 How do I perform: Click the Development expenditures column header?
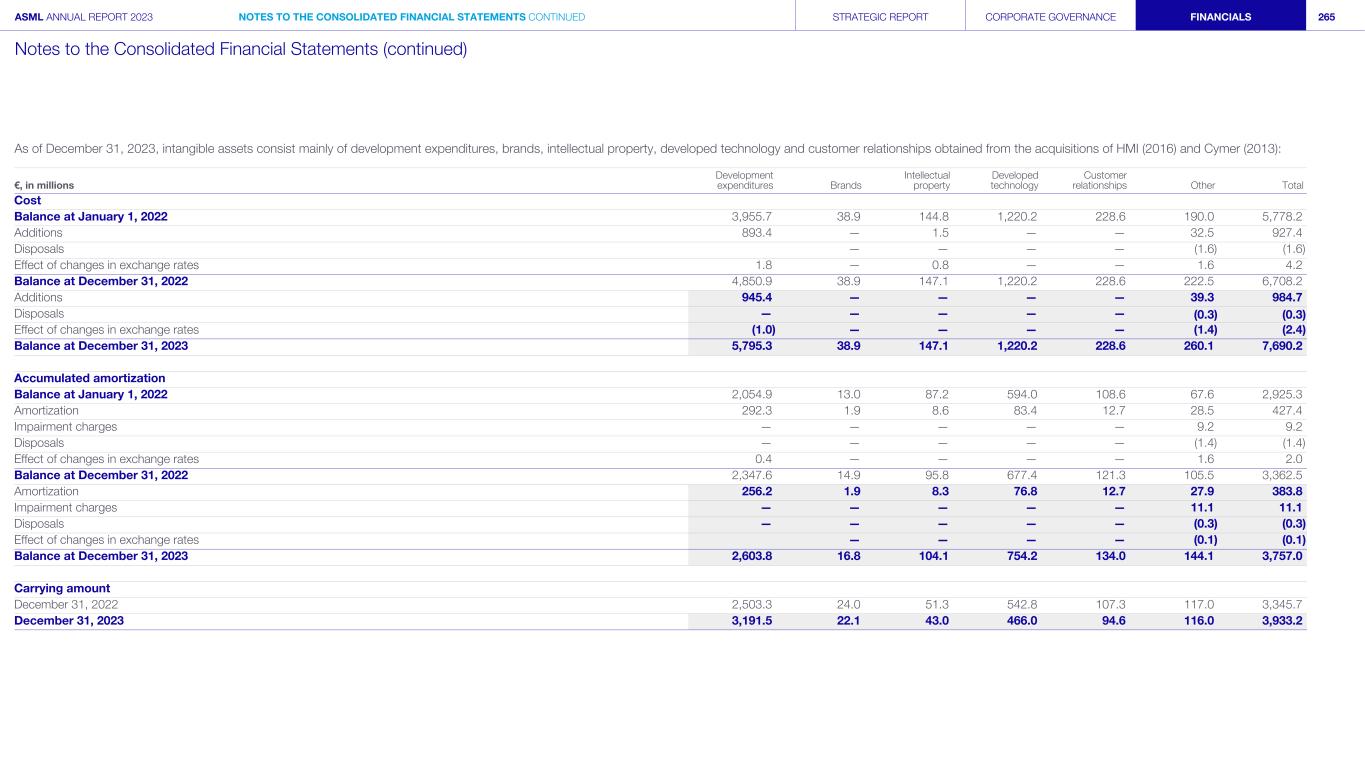coord(745,180)
